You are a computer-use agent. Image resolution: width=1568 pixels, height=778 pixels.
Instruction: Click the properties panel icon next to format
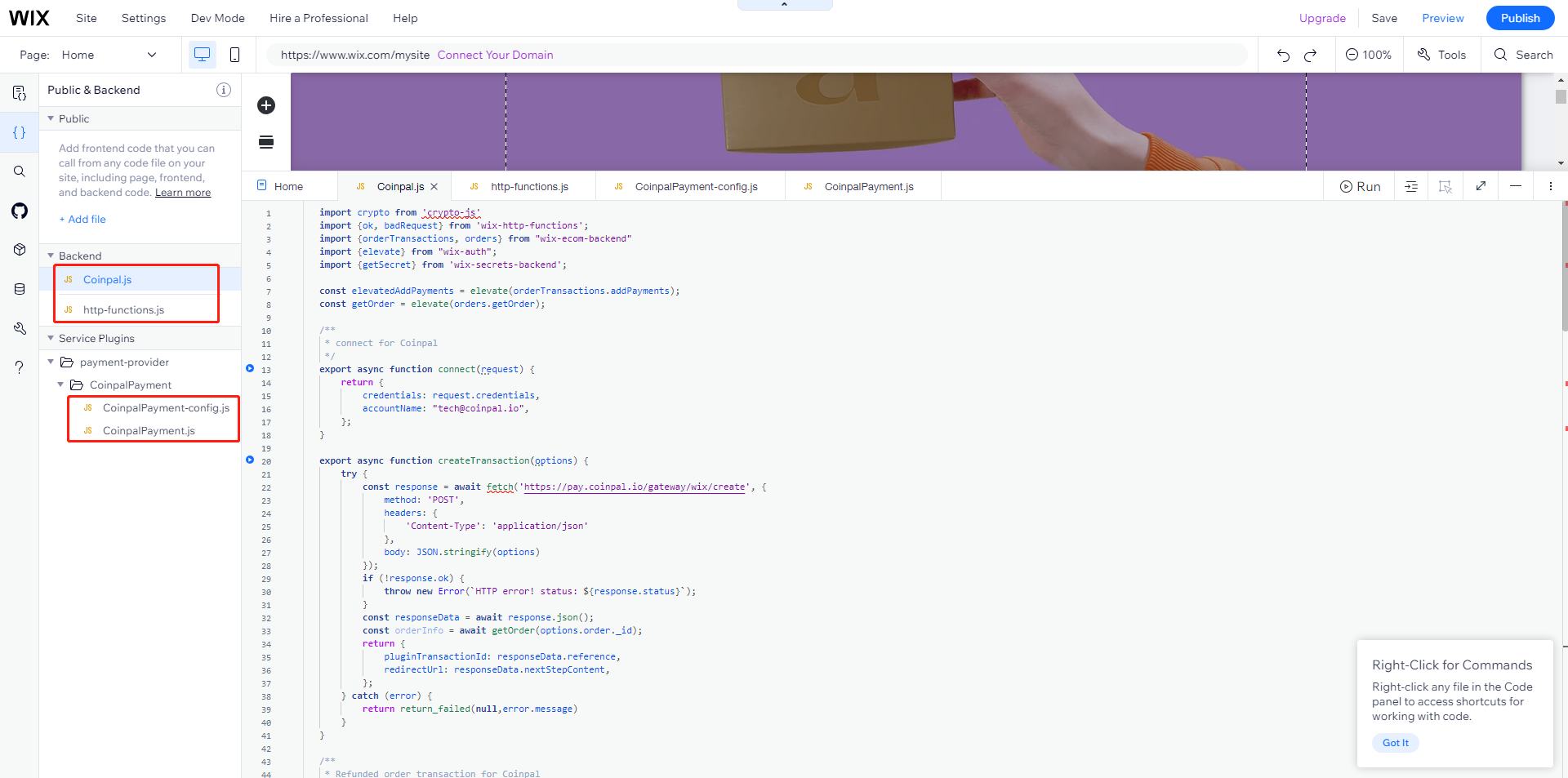(x=1445, y=186)
